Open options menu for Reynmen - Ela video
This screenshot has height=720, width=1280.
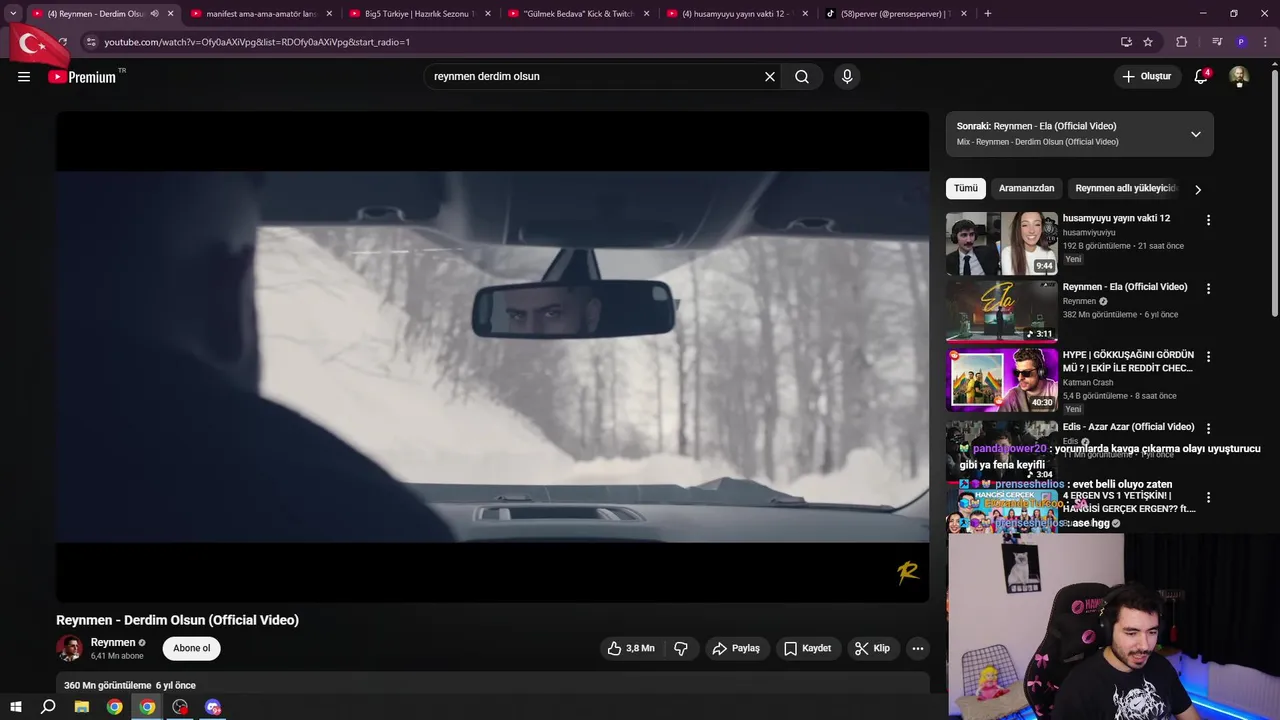1208,289
